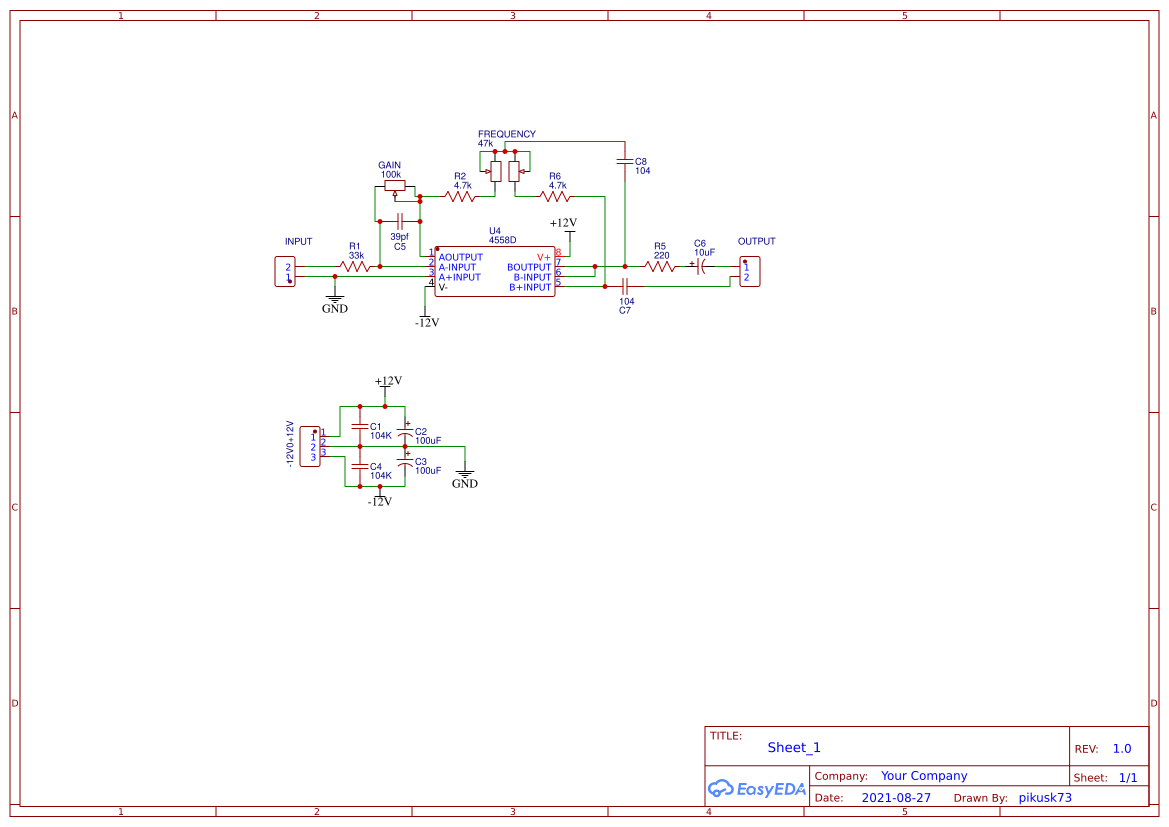Select capacitor C8 labeled 104
The width and height of the screenshot is (1169, 827).
(626, 160)
